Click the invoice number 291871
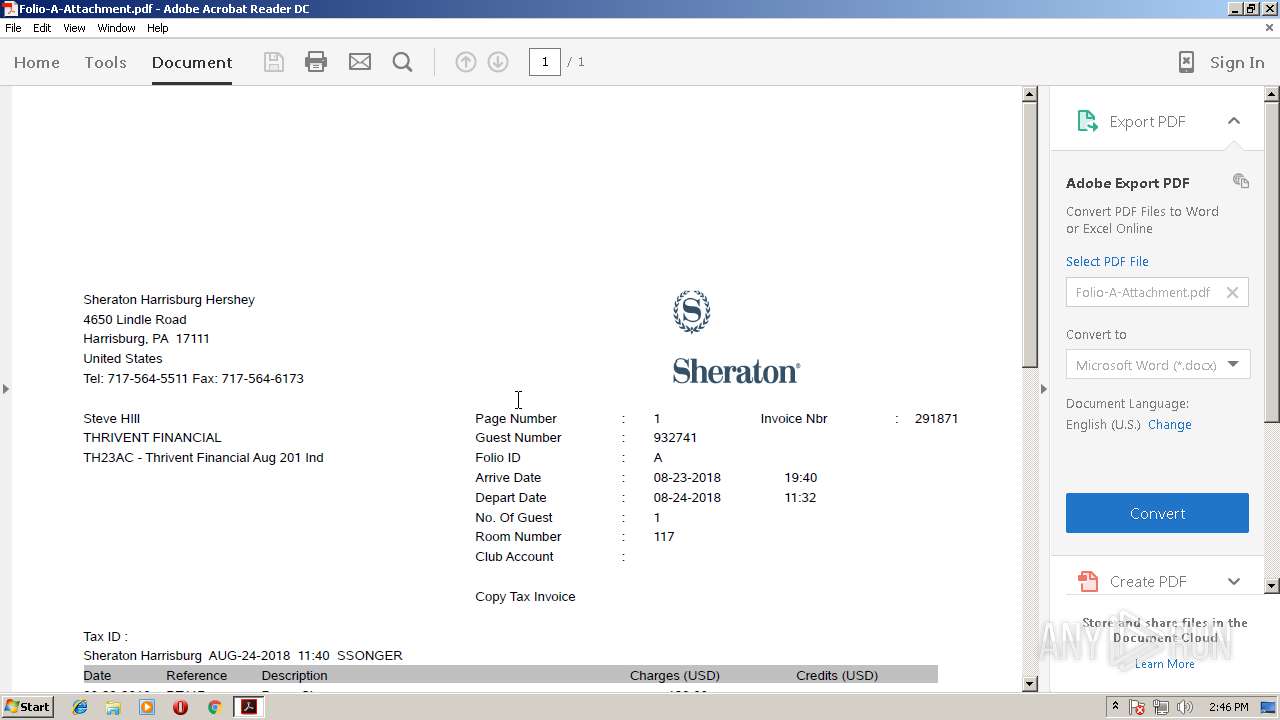This screenshot has height=720, width=1280. [936, 418]
